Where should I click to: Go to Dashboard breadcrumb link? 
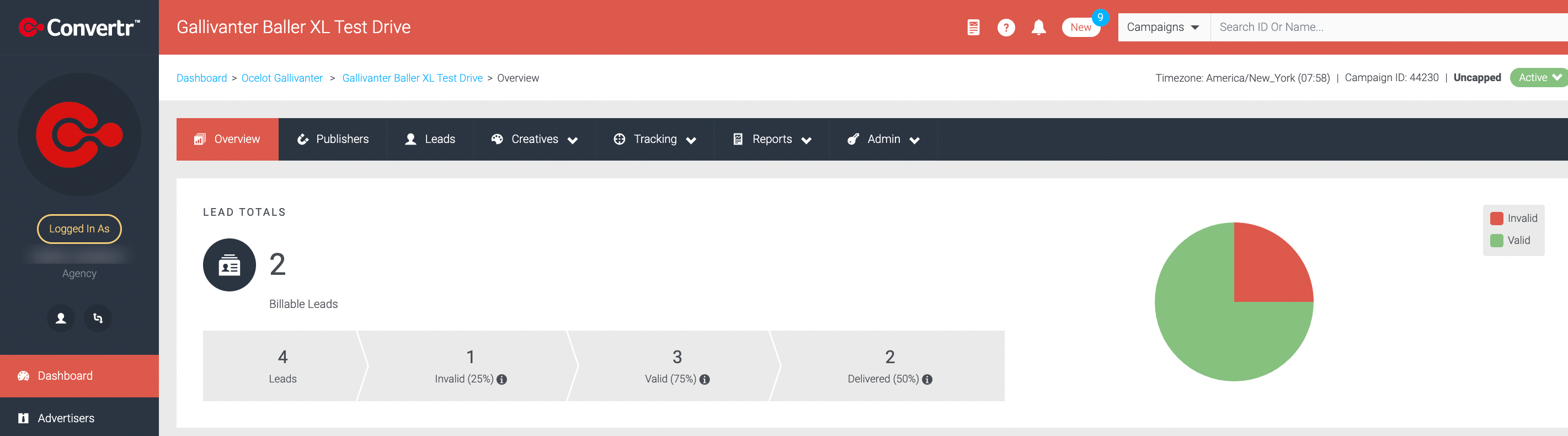(201, 78)
